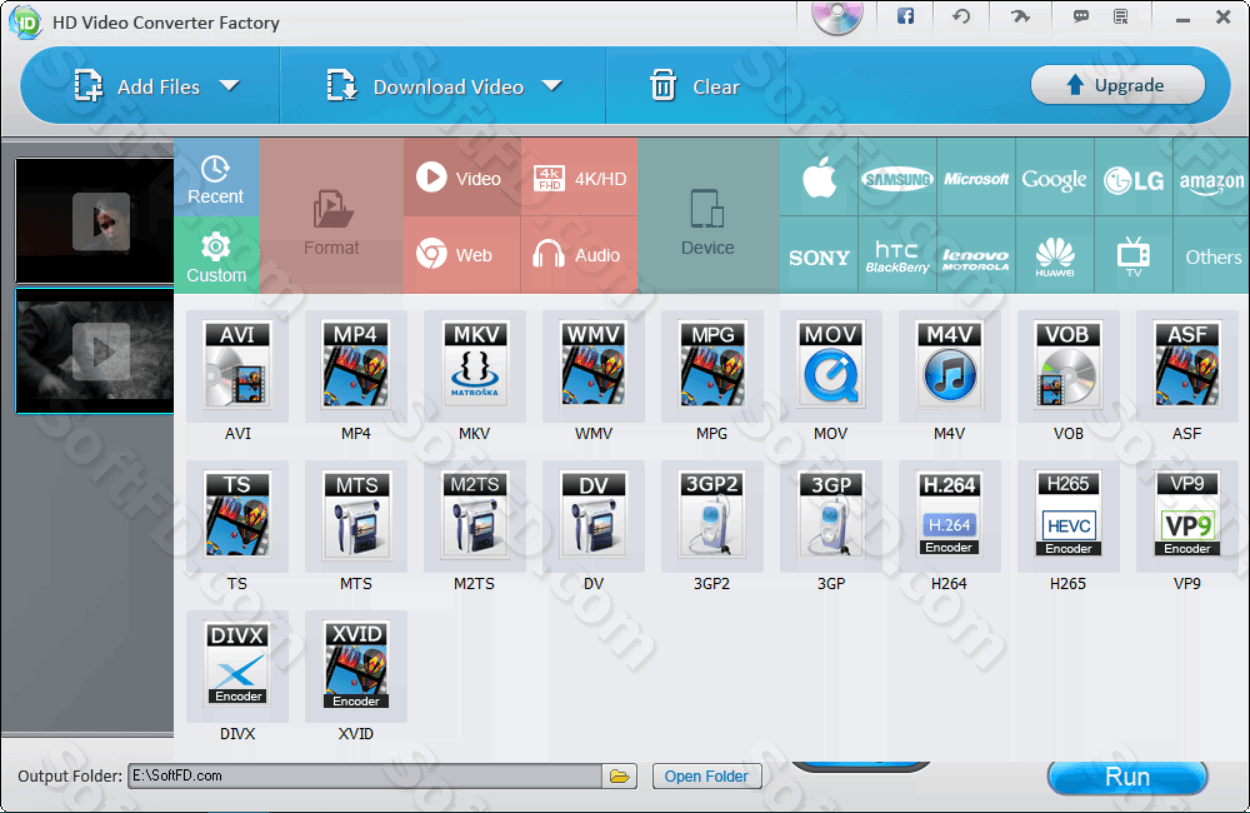Open Apple device presets
This screenshot has height=813, width=1250.
[x=819, y=178]
